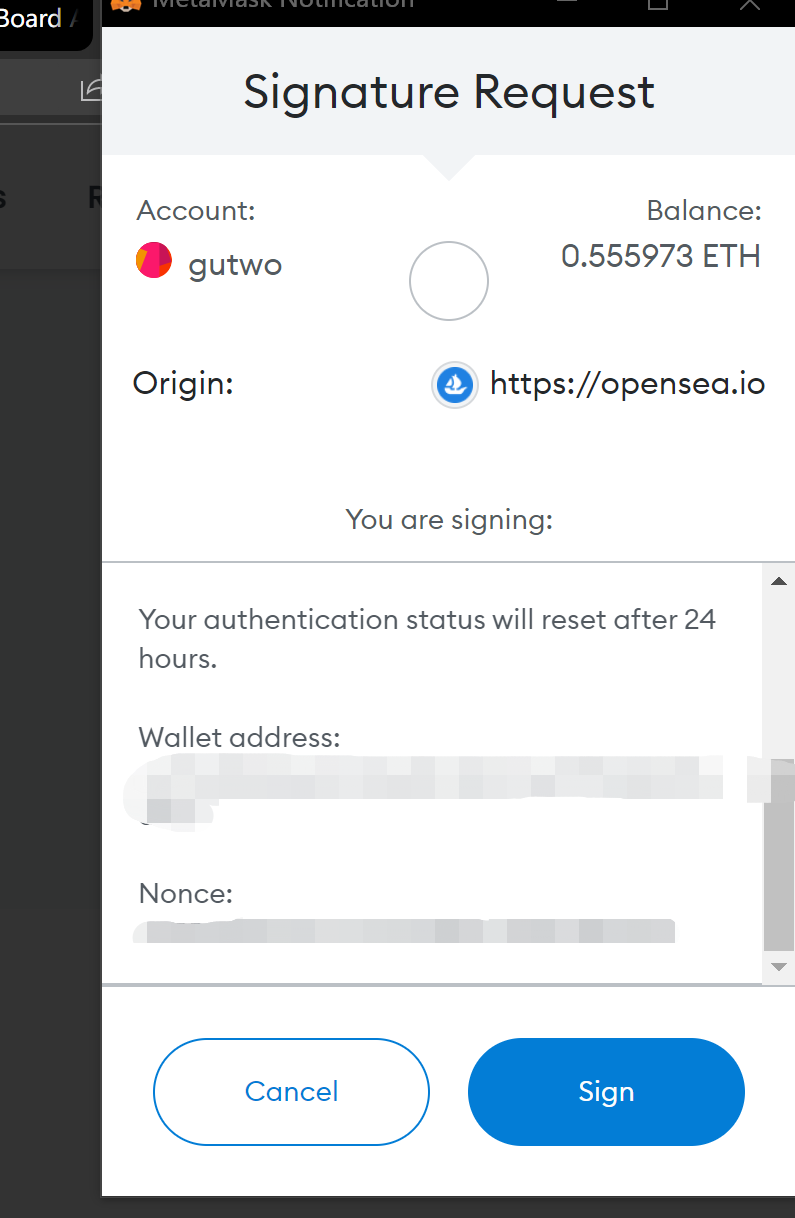Click the empty circular site icon
Screen dimensions: 795x1218
point(449,281)
